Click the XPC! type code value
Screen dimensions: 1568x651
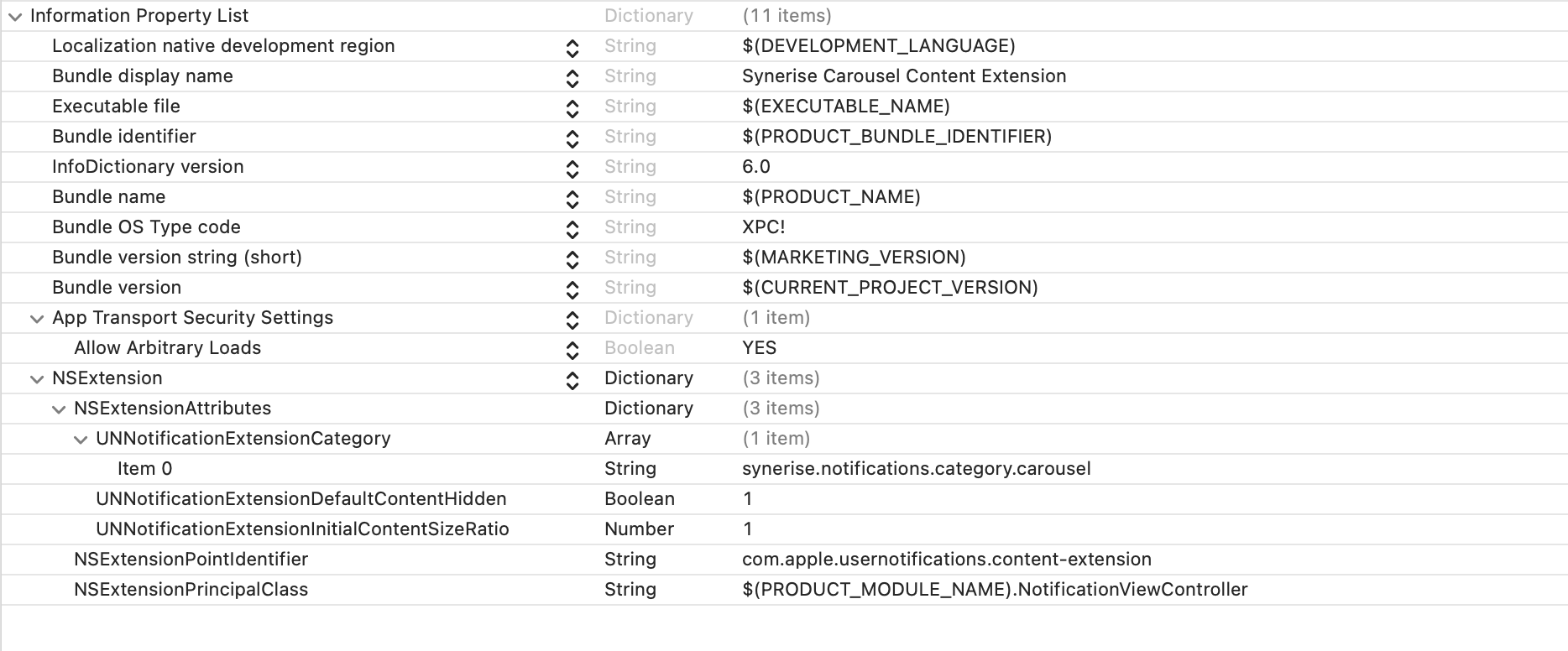click(764, 227)
